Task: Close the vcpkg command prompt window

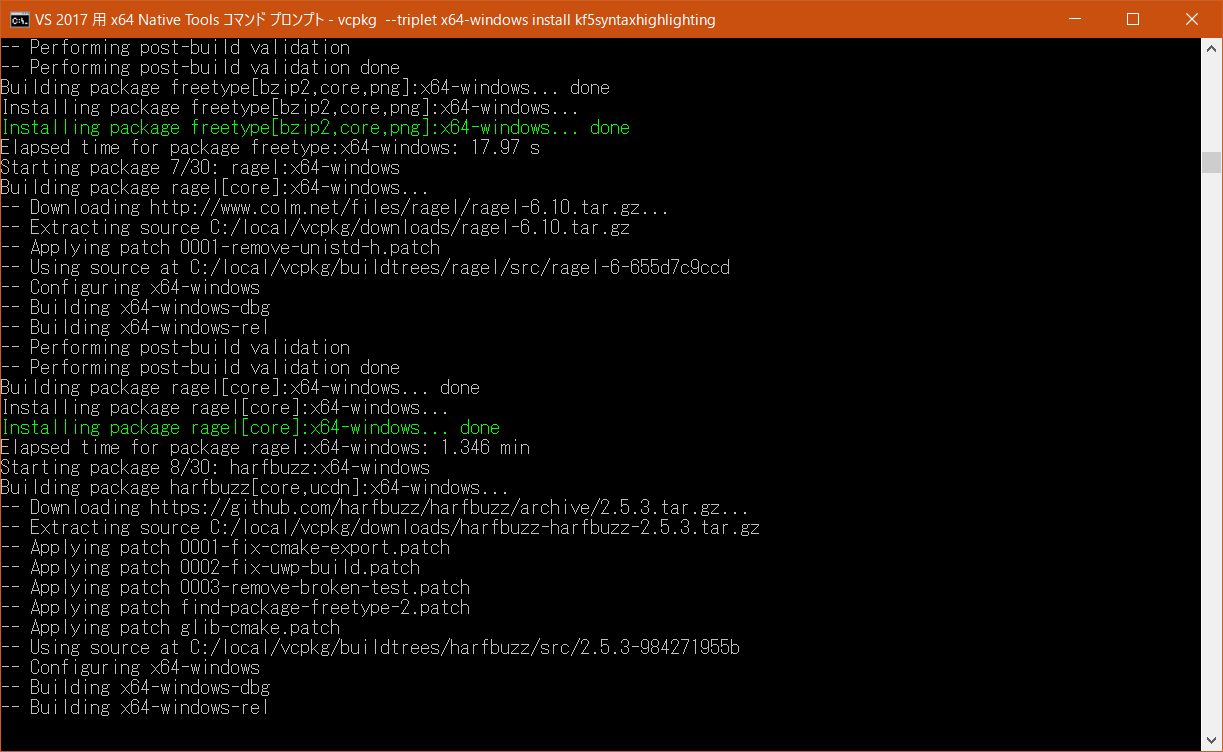Action: tap(1190, 19)
